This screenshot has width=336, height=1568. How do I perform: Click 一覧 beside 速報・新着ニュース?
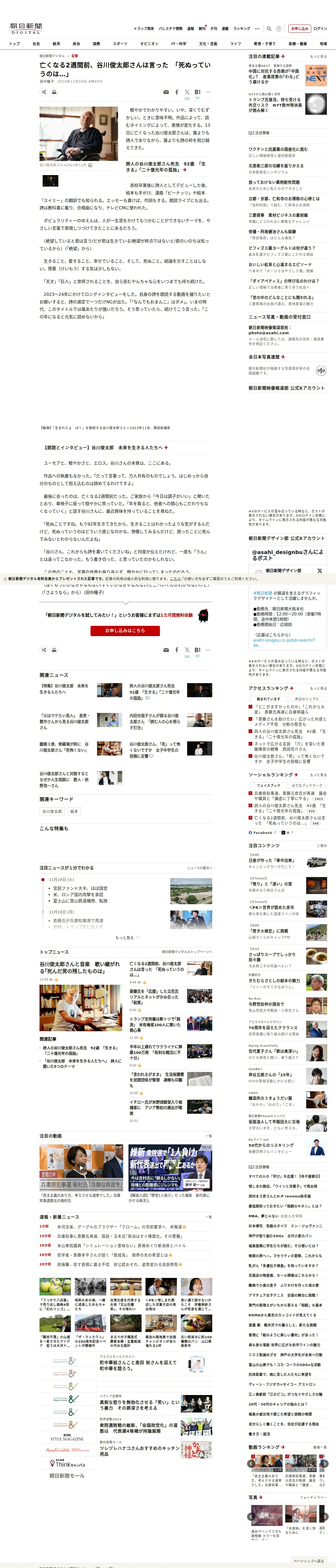pyautogui.click(x=209, y=1217)
